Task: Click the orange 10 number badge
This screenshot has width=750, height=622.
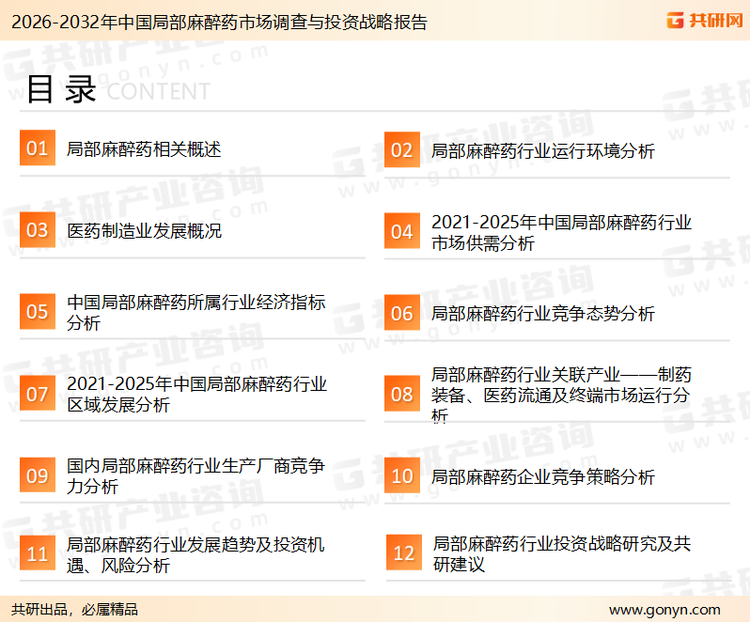Action: tap(402, 476)
